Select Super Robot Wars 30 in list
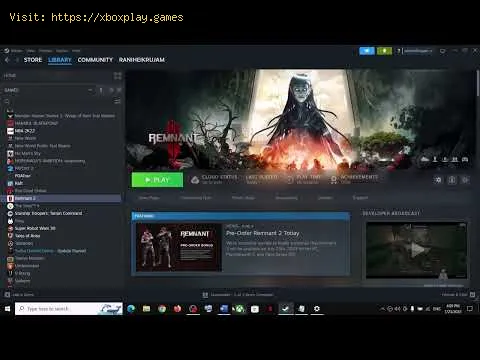Screen dimensions: 480x360 35,228
